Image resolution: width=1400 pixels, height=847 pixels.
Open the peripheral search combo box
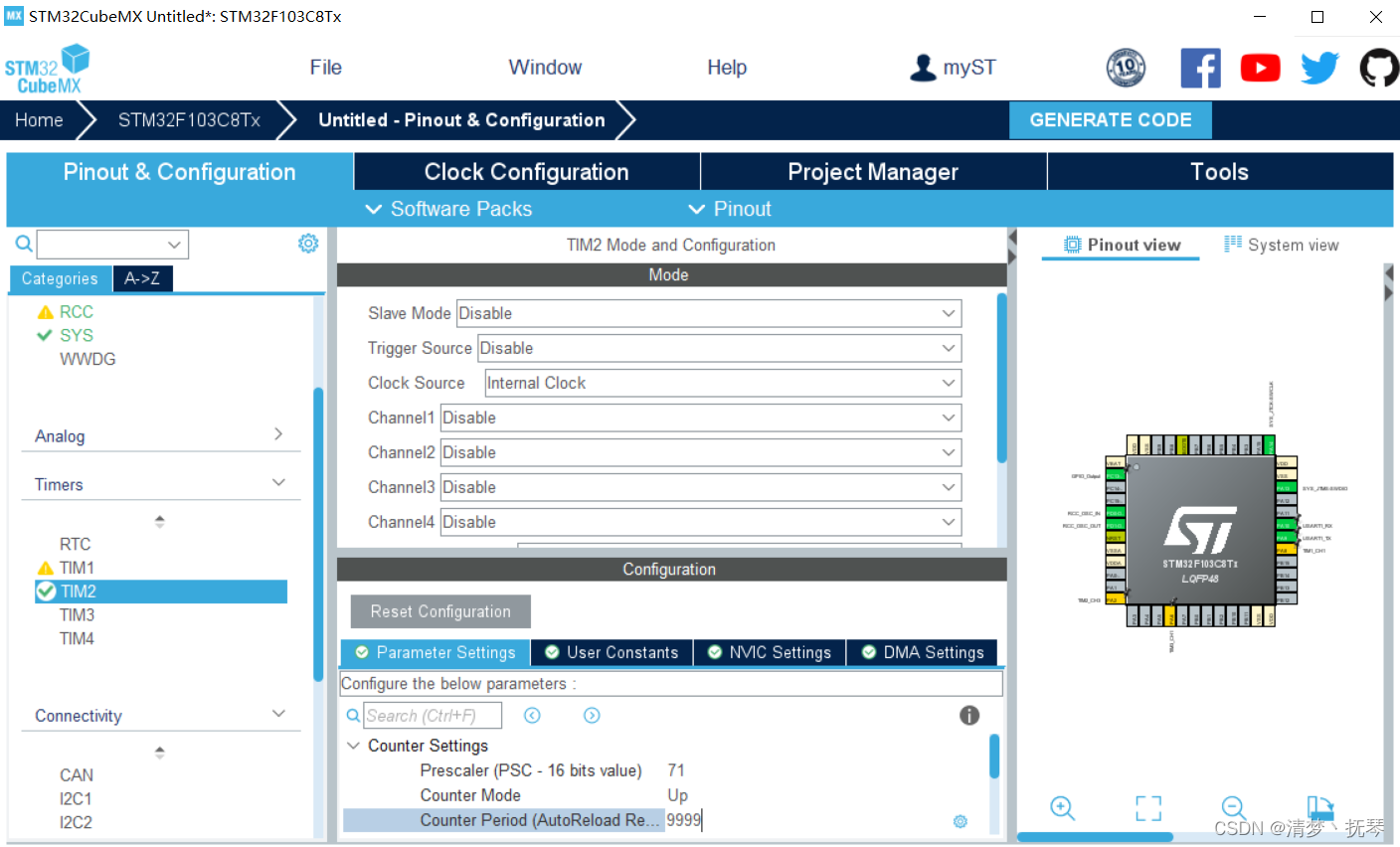pyautogui.click(x=113, y=244)
